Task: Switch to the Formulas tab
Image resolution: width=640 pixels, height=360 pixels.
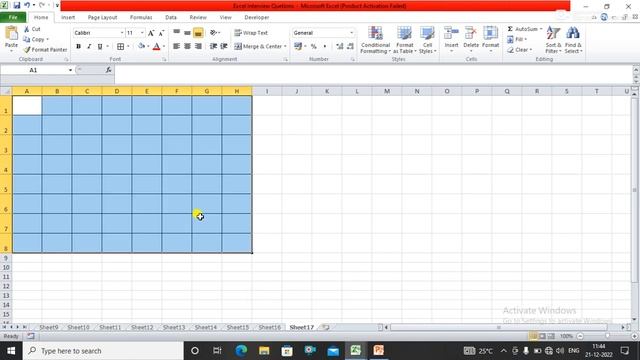Action: click(x=141, y=18)
